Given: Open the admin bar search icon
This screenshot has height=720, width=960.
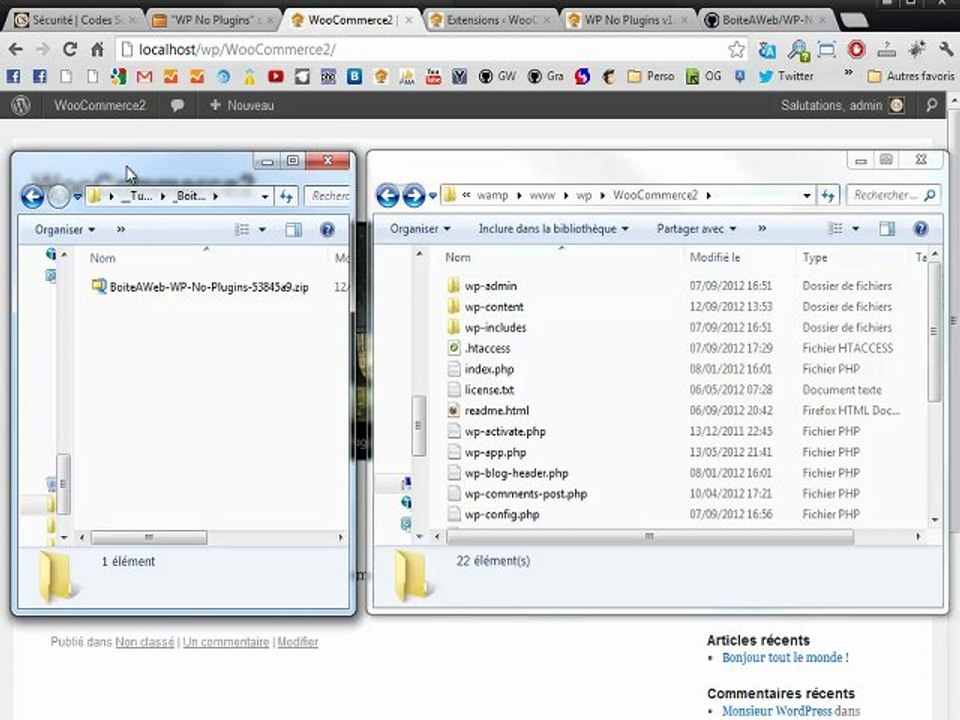Looking at the screenshot, I should pyautogui.click(x=932, y=105).
